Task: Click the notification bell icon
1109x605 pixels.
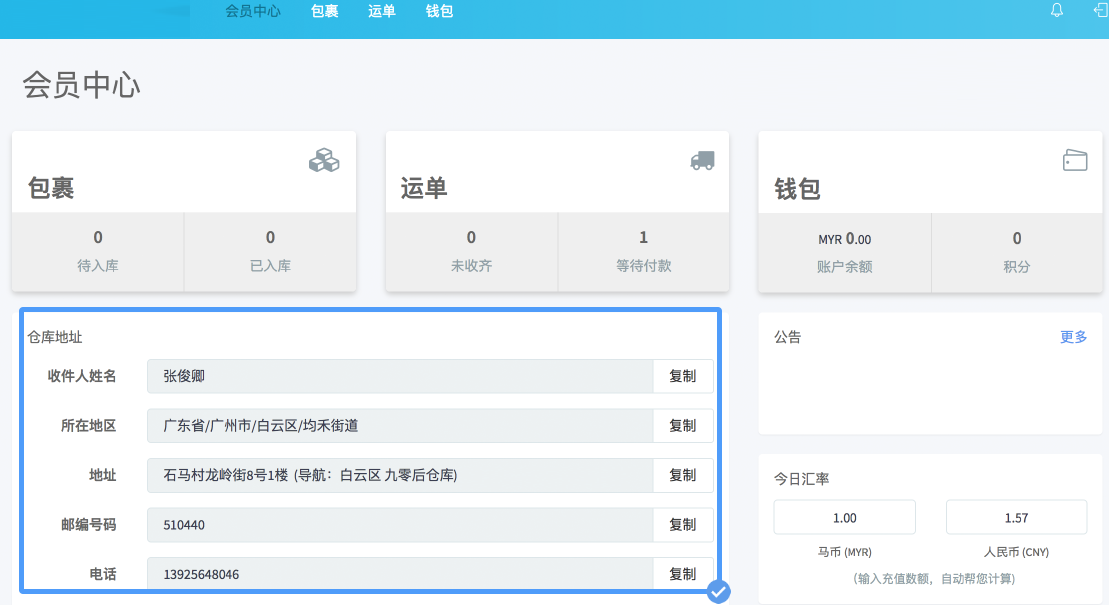Action: (x=1057, y=11)
